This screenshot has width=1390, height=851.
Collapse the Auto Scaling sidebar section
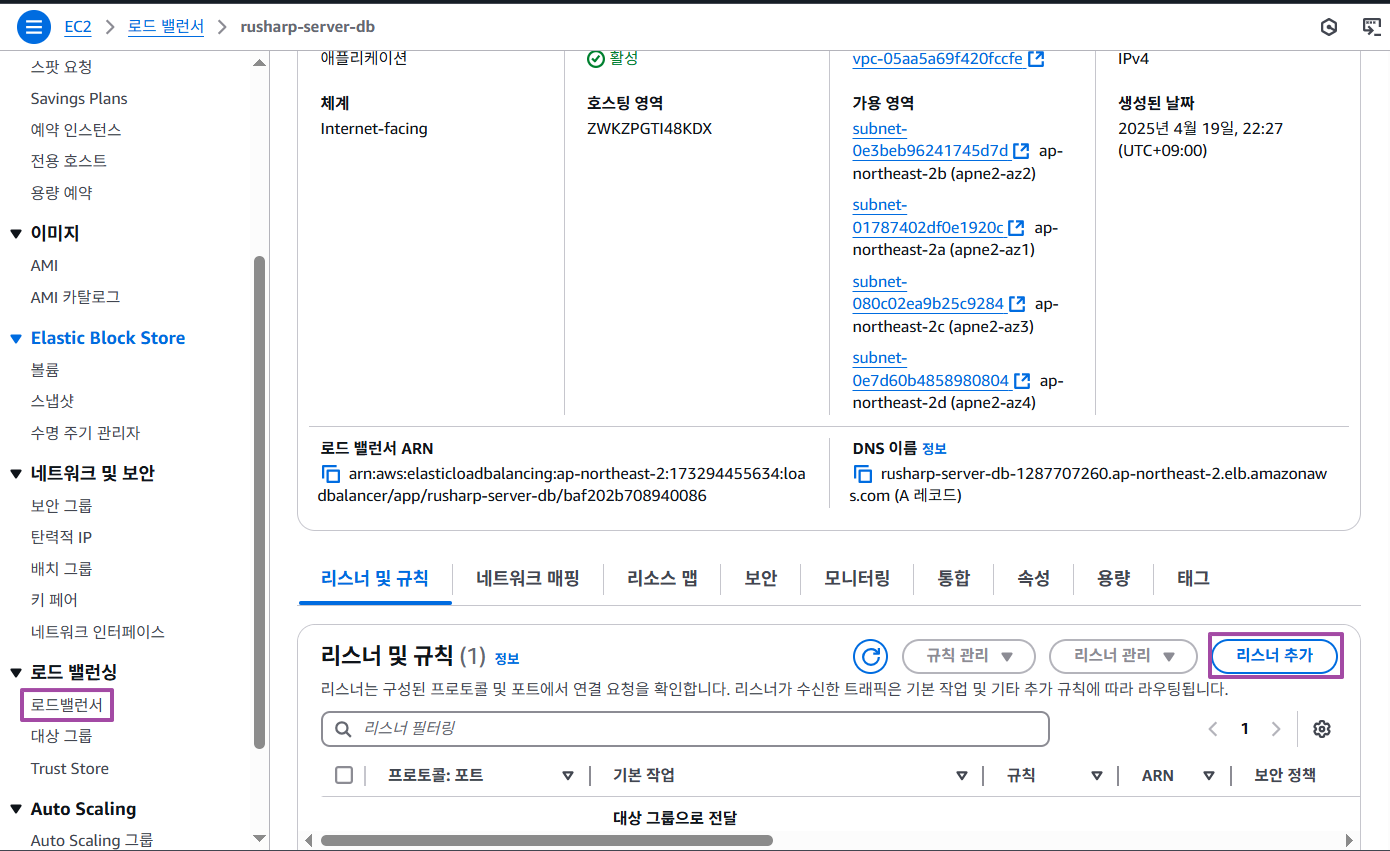click(x=16, y=810)
